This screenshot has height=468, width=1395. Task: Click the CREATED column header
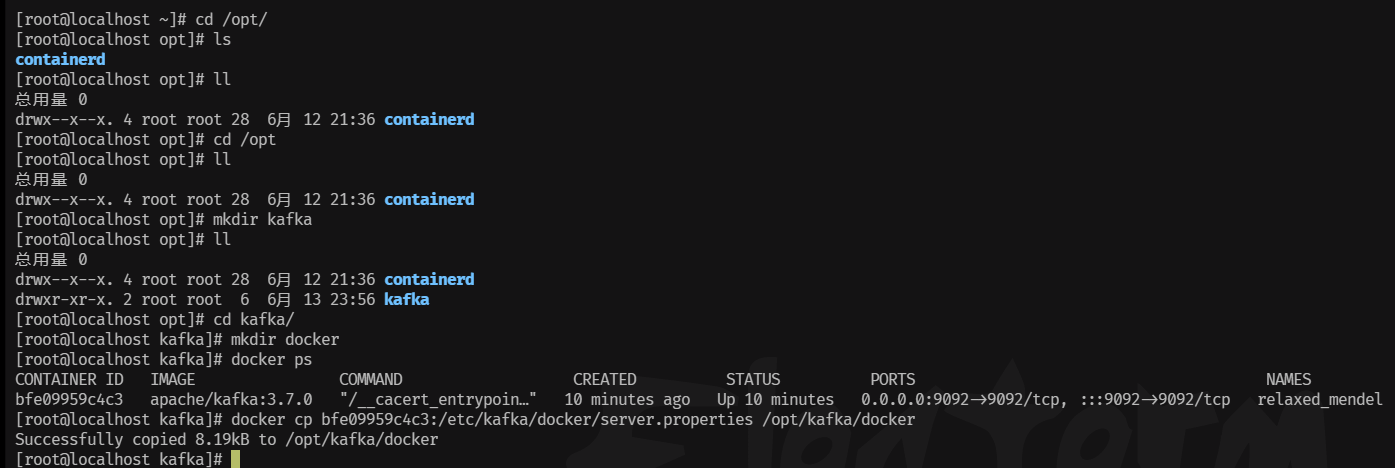(x=604, y=379)
